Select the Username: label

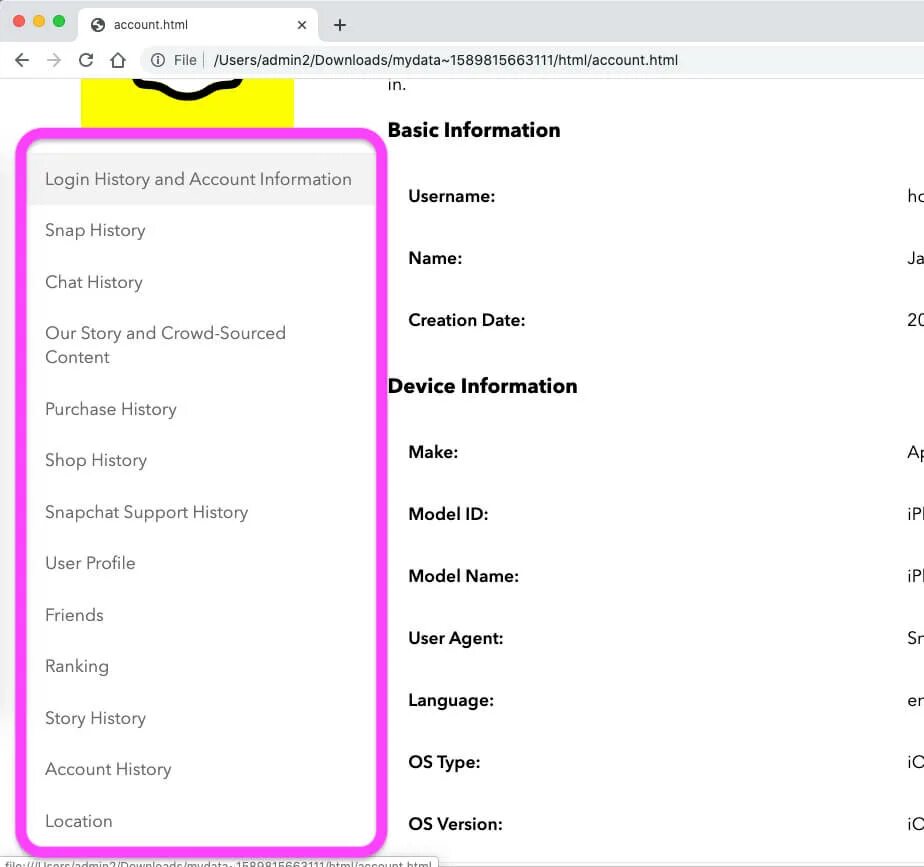click(x=451, y=196)
